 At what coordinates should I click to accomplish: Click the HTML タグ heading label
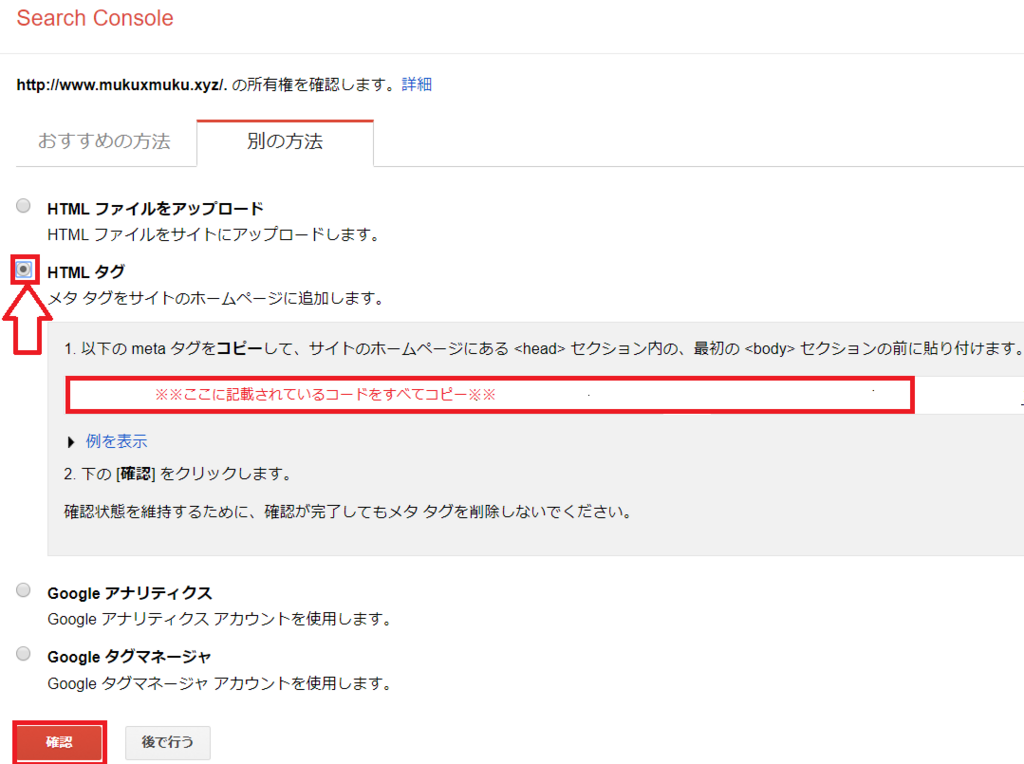pos(86,272)
